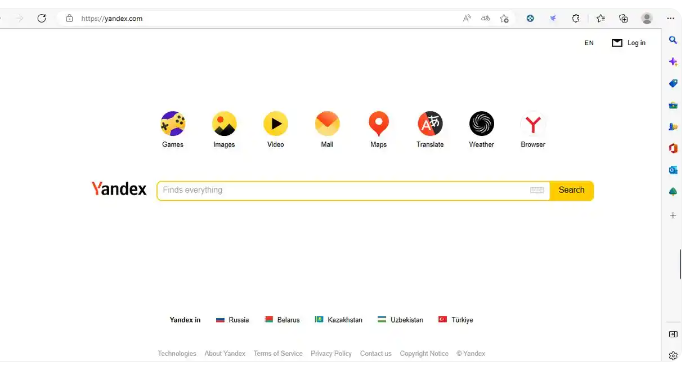Viewport: 683px width, 365px height.
Task: Click the yellow Search button
Action: [x=571, y=190]
